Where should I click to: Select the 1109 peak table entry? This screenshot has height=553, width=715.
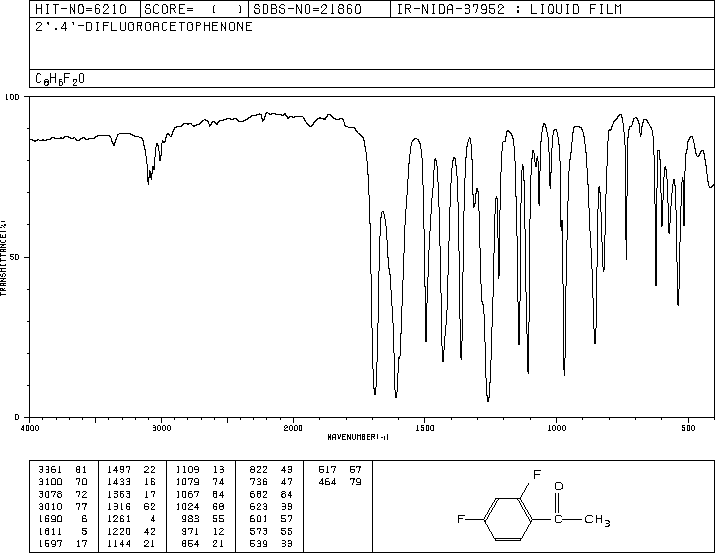click(x=200, y=470)
